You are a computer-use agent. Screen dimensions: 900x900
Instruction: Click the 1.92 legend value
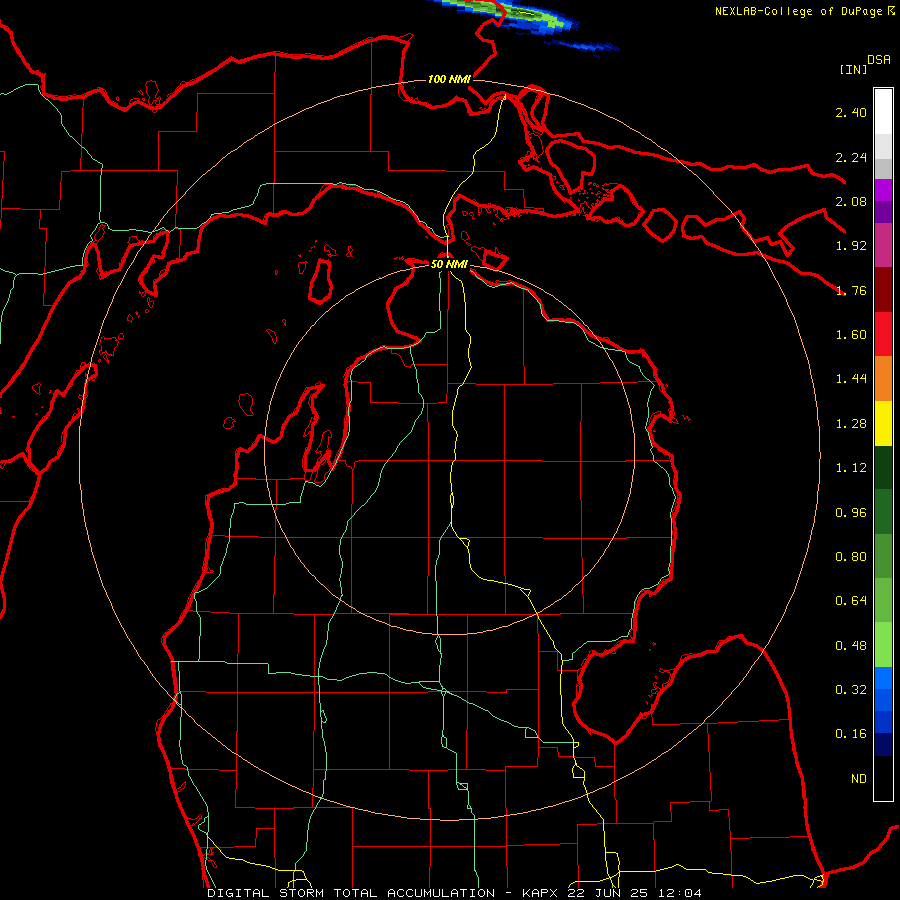coord(851,246)
